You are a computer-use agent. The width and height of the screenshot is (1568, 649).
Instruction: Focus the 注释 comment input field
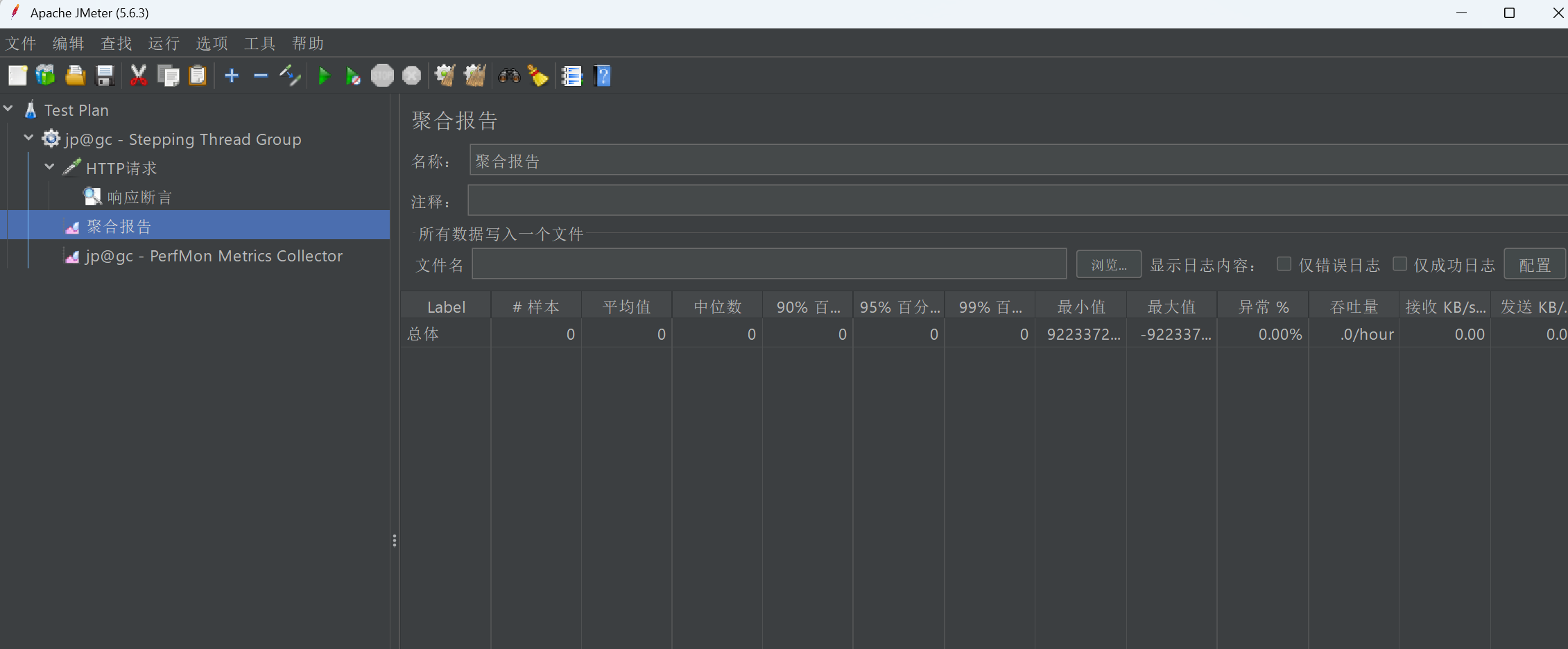(x=1018, y=200)
